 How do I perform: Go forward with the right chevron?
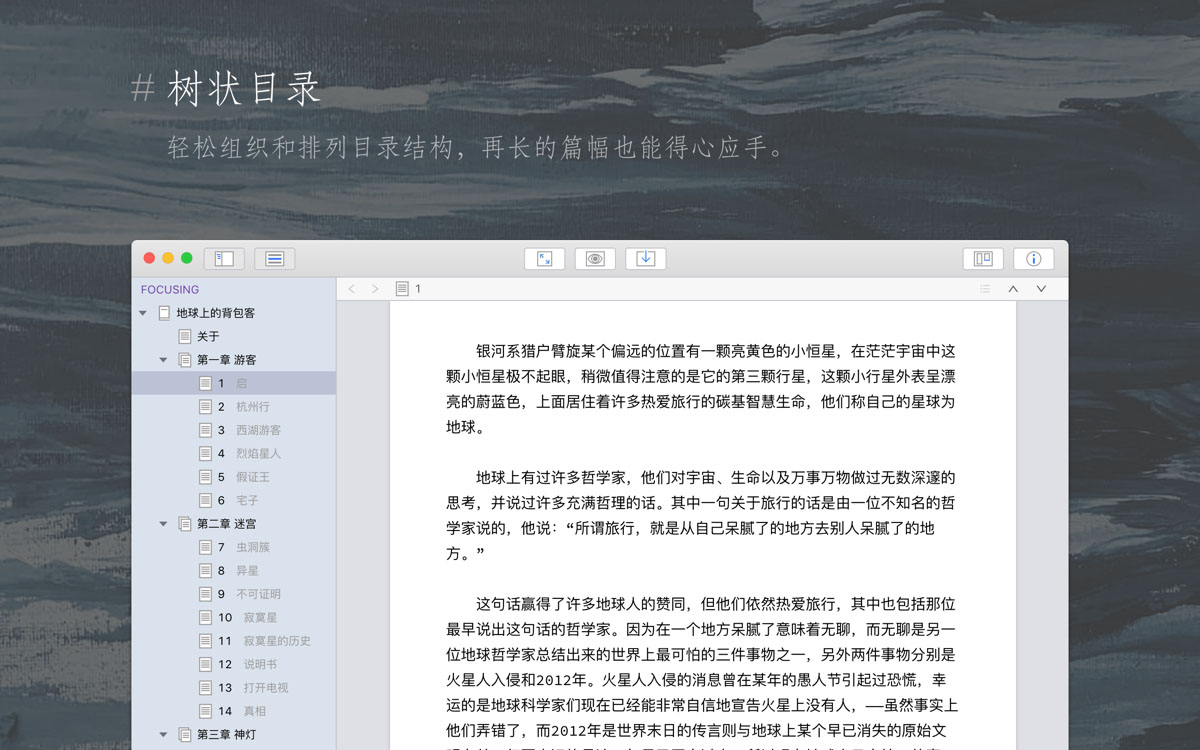(375, 289)
